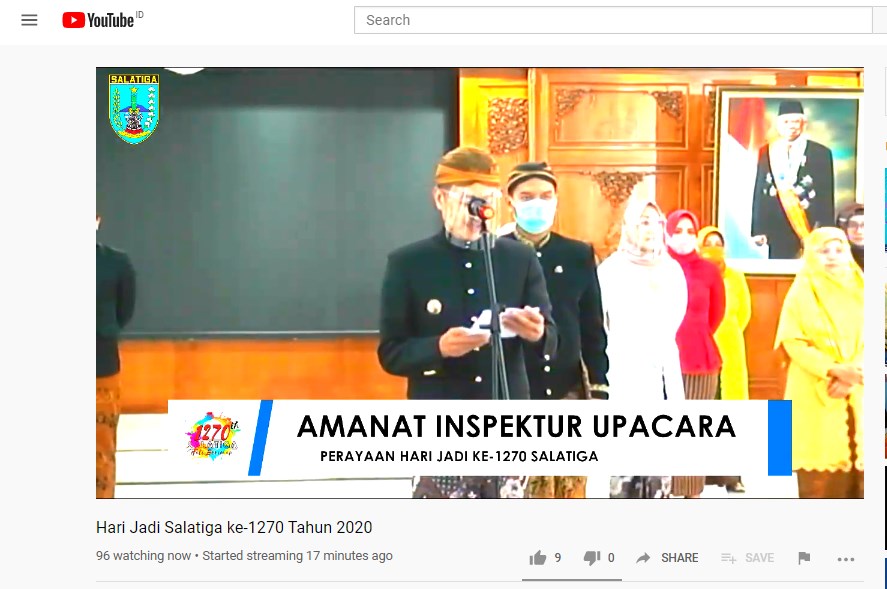Click the 96 watching now text
This screenshot has width=887, height=589.
[144, 556]
